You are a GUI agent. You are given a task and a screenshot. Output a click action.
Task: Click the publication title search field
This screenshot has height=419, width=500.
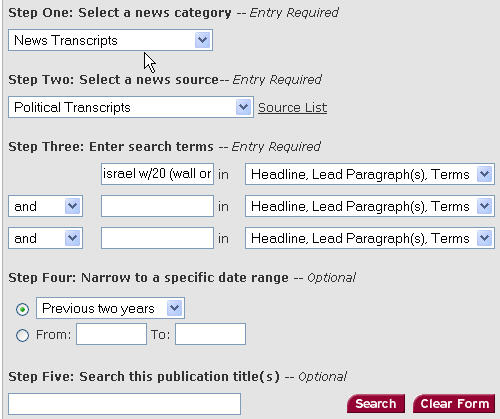click(x=124, y=404)
